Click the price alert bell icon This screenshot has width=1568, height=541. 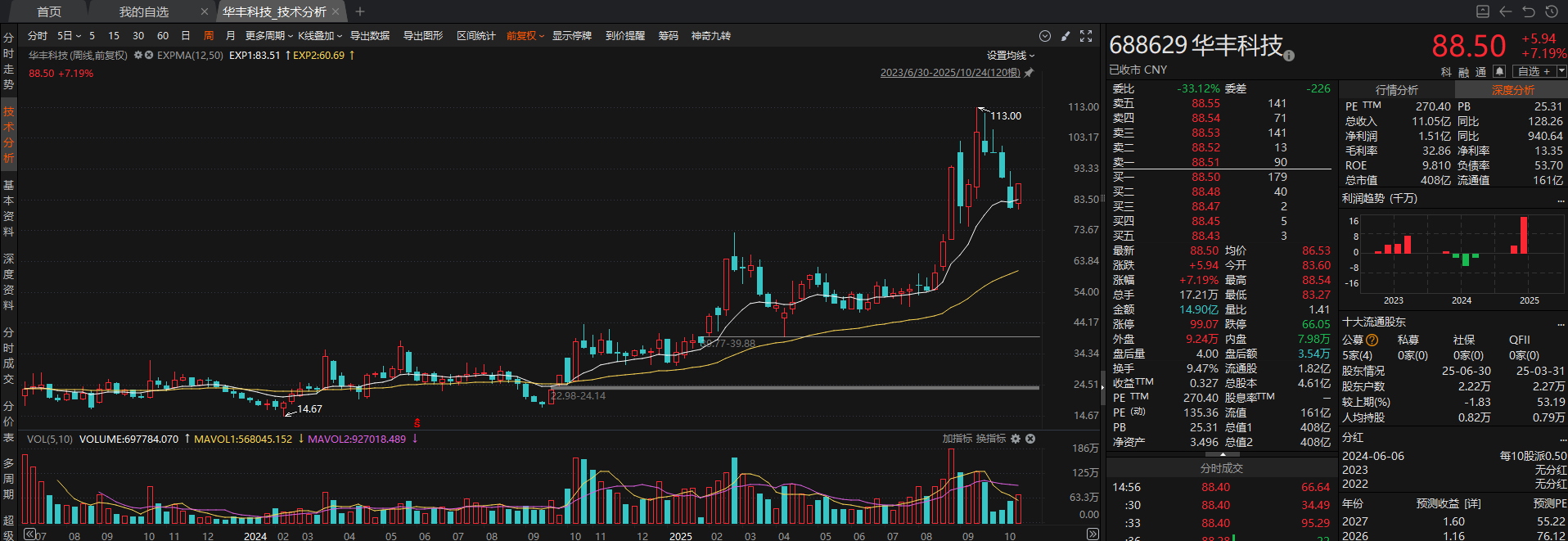1499,71
